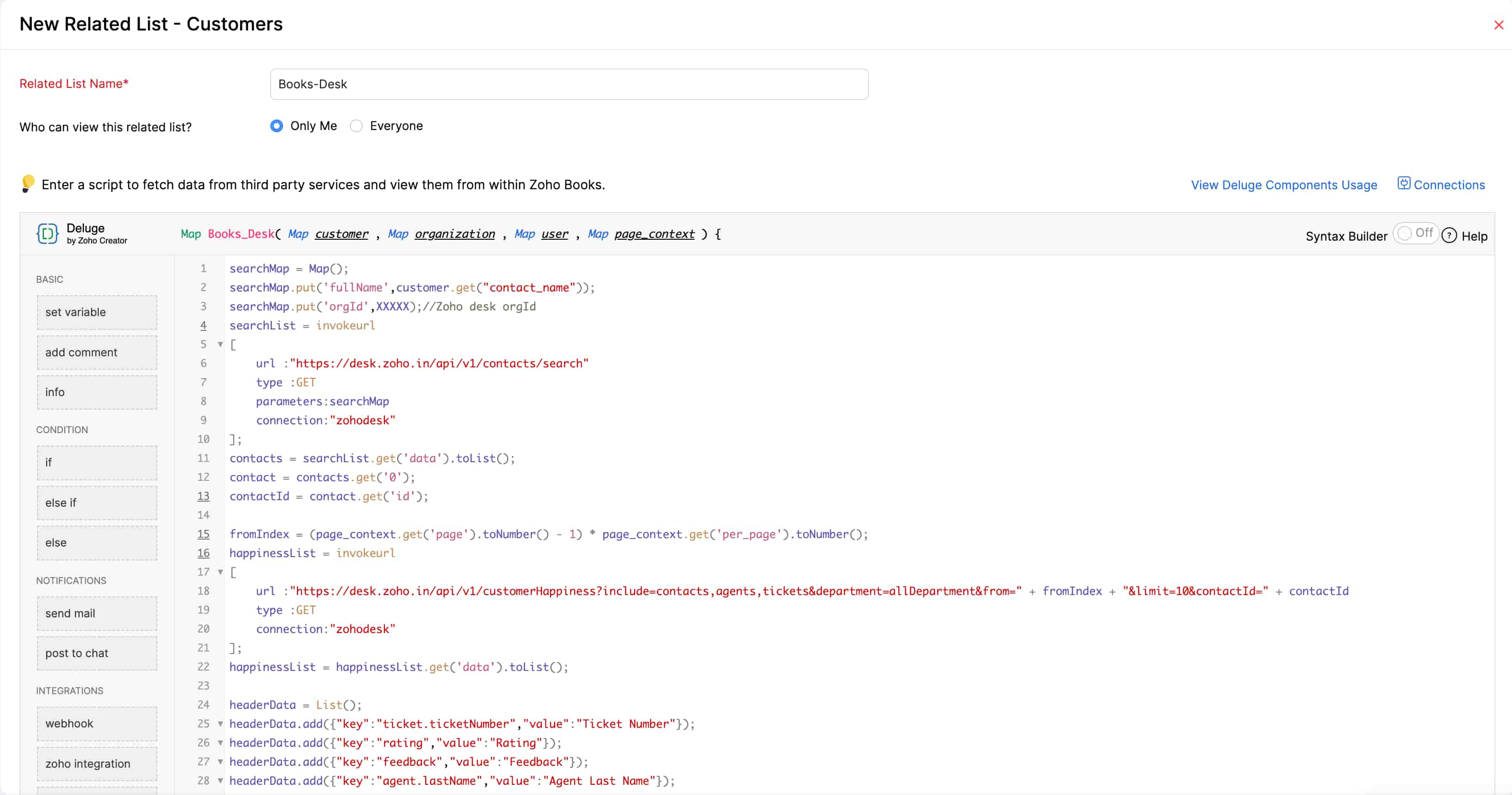1512x795 pixels.
Task: Collapse the happinessList block at line 17
Action: [220, 572]
